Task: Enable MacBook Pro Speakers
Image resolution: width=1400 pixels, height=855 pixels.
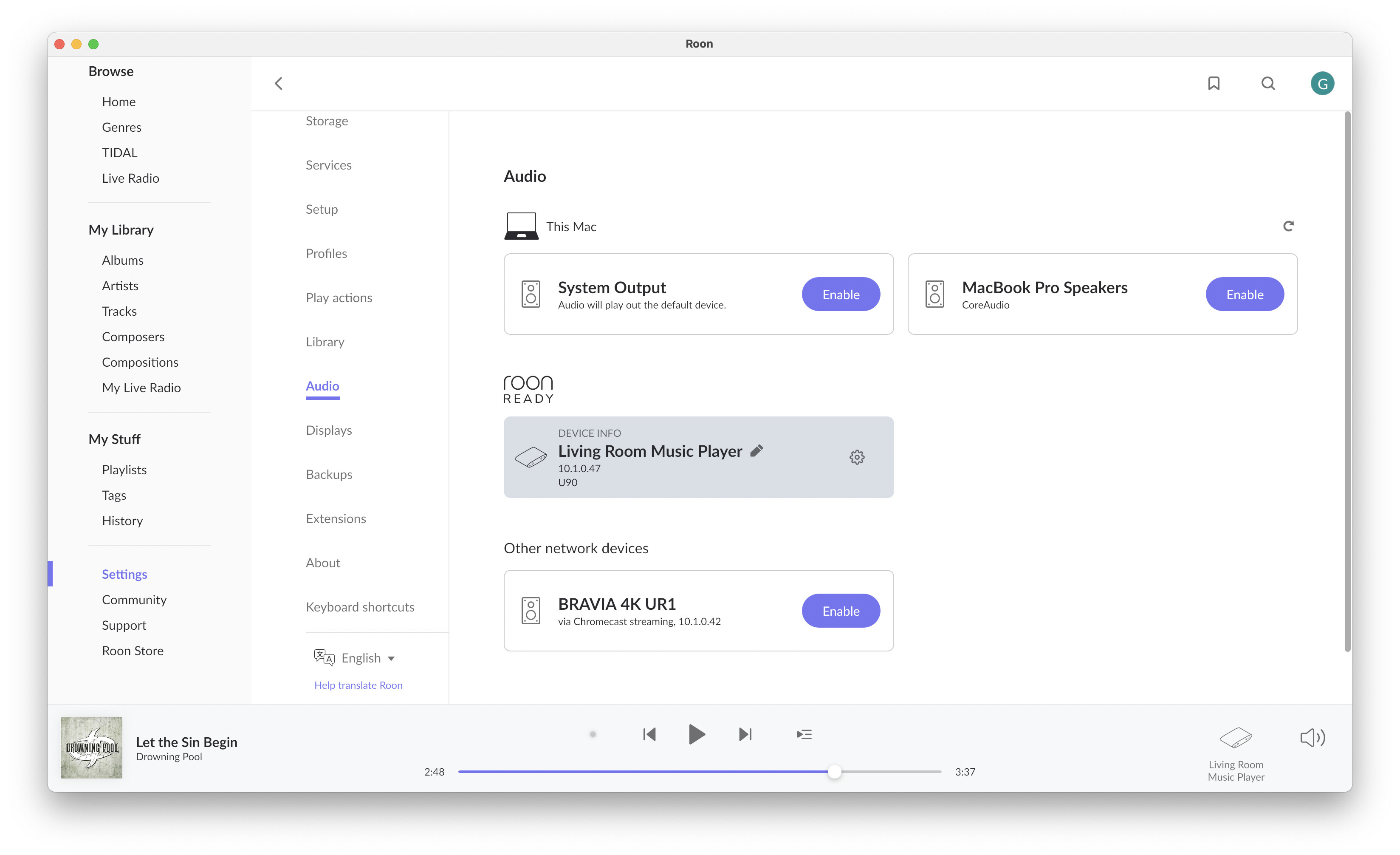Action: pos(1244,294)
